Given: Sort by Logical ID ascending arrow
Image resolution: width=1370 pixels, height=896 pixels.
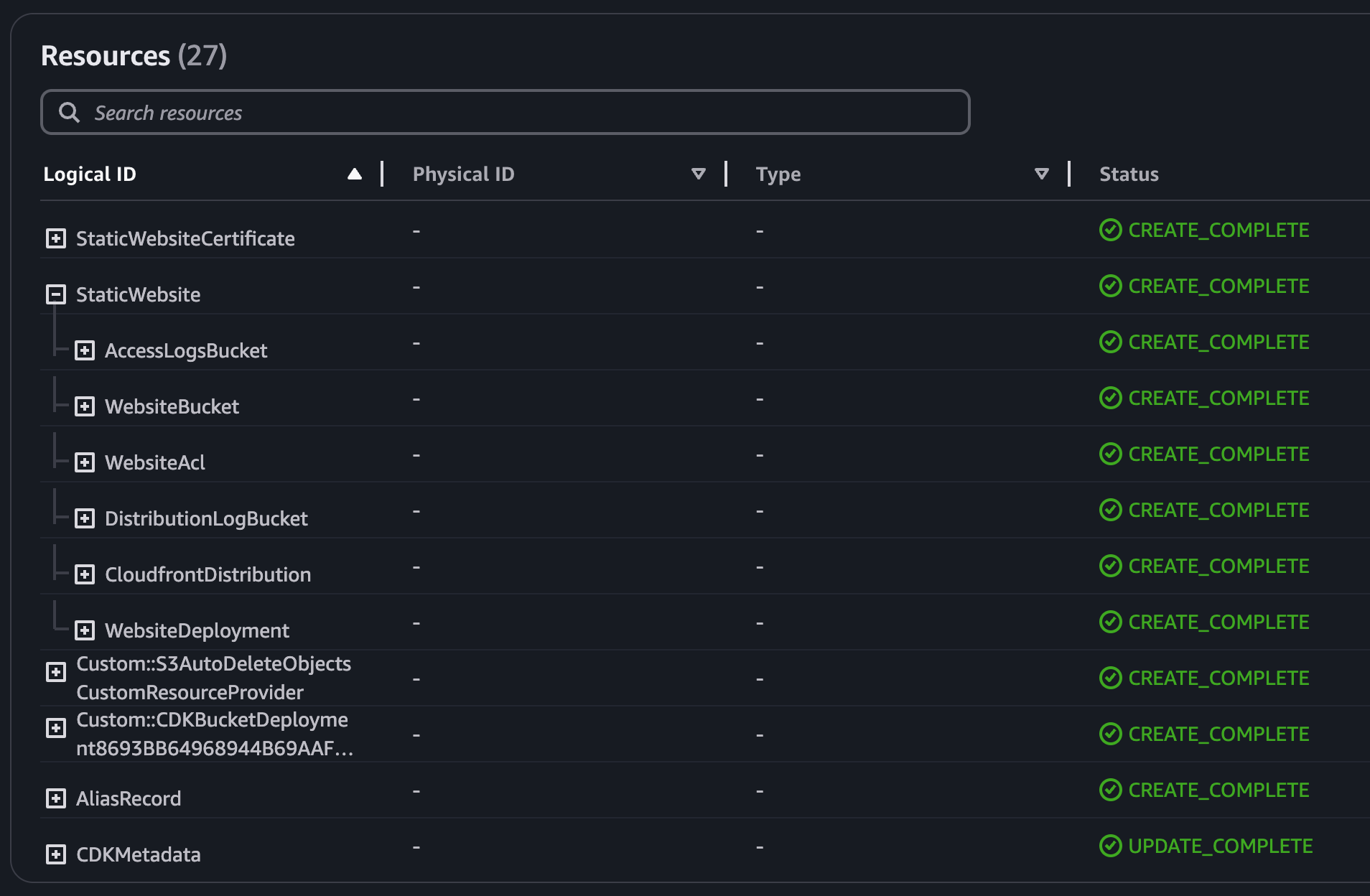Looking at the screenshot, I should [x=354, y=174].
